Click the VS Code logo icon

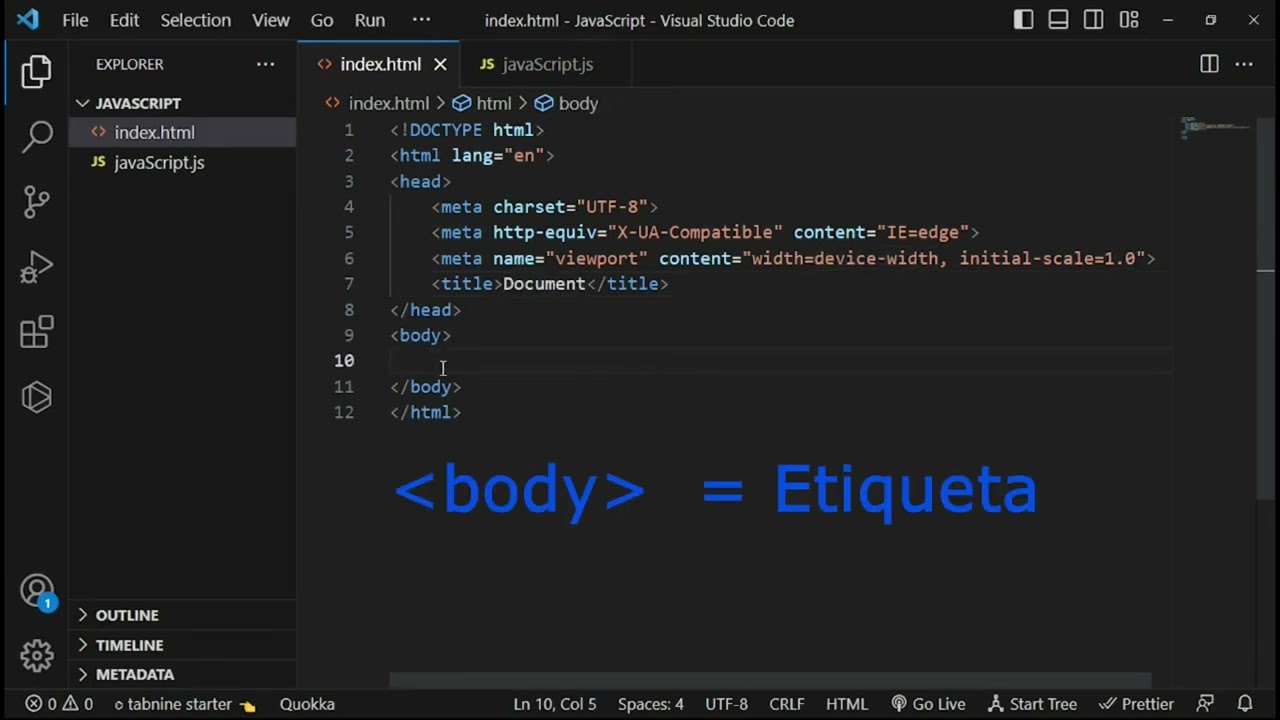click(27, 20)
